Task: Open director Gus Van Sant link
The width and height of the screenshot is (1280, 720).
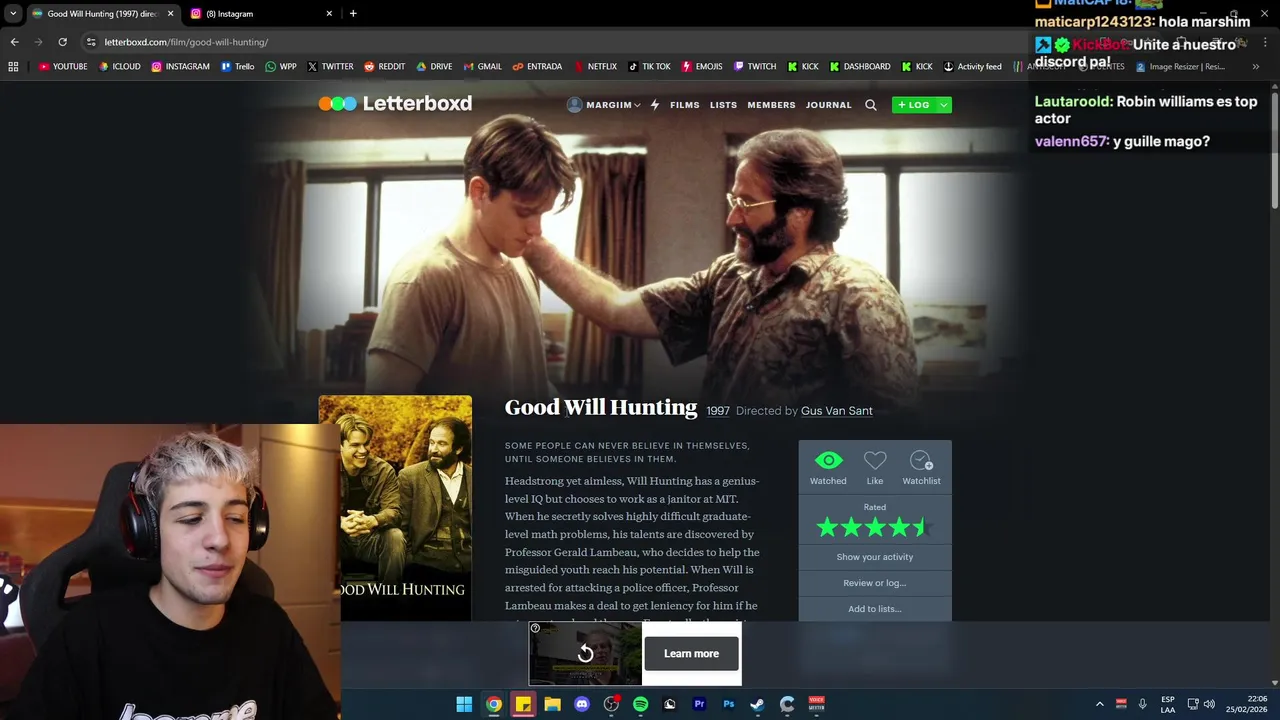Action: point(837,411)
